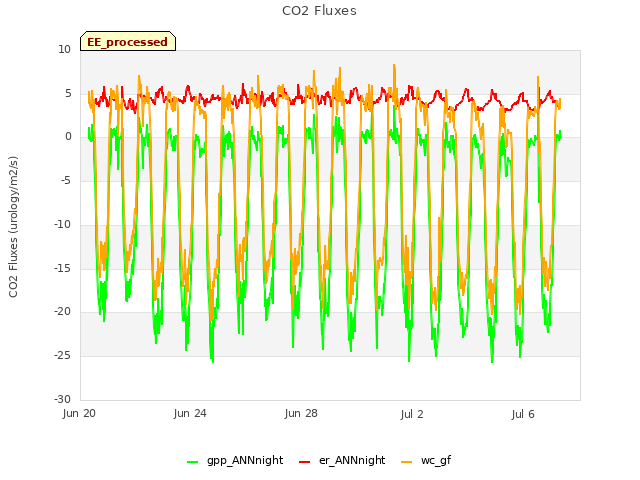Viewport: 640px width, 480px height.
Task: Click the y-axis value -30
Action: coord(62,399)
